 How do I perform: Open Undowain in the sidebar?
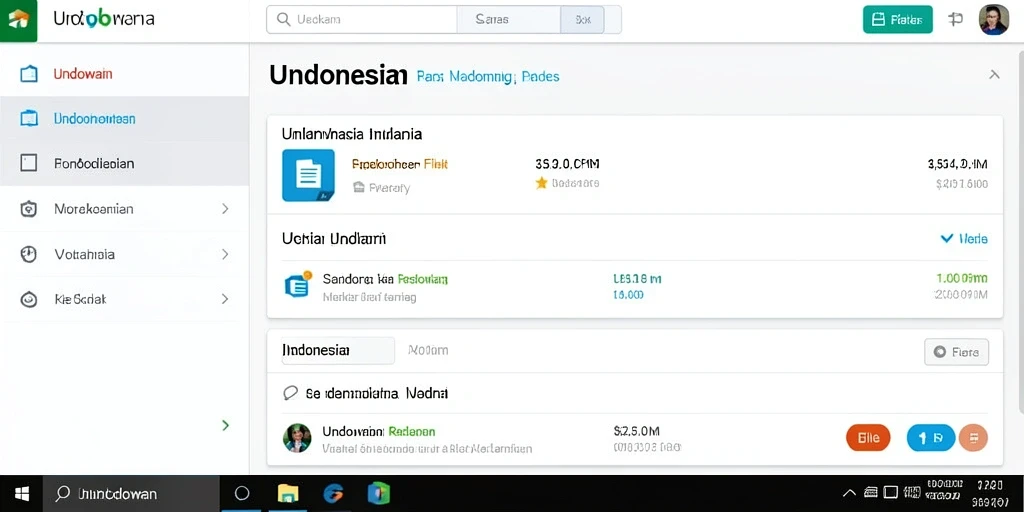(x=124, y=74)
